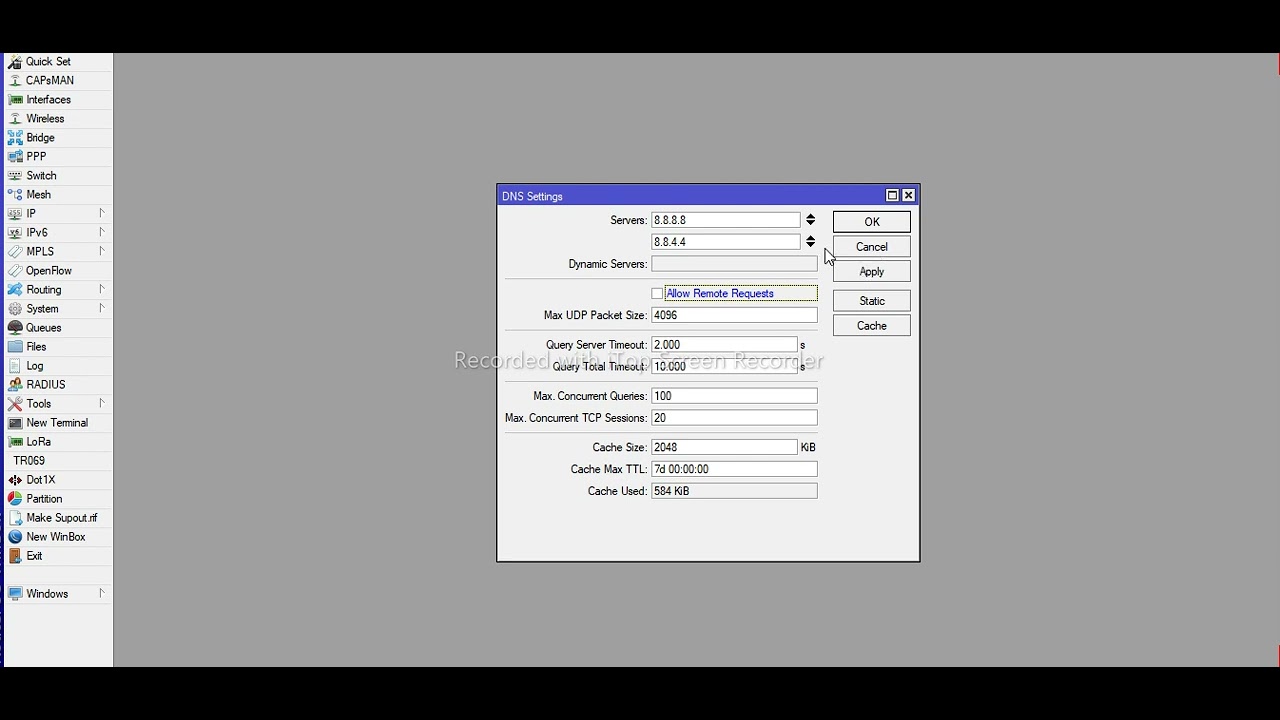
Task: Click the Windows menu icon
Action: coord(15,594)
